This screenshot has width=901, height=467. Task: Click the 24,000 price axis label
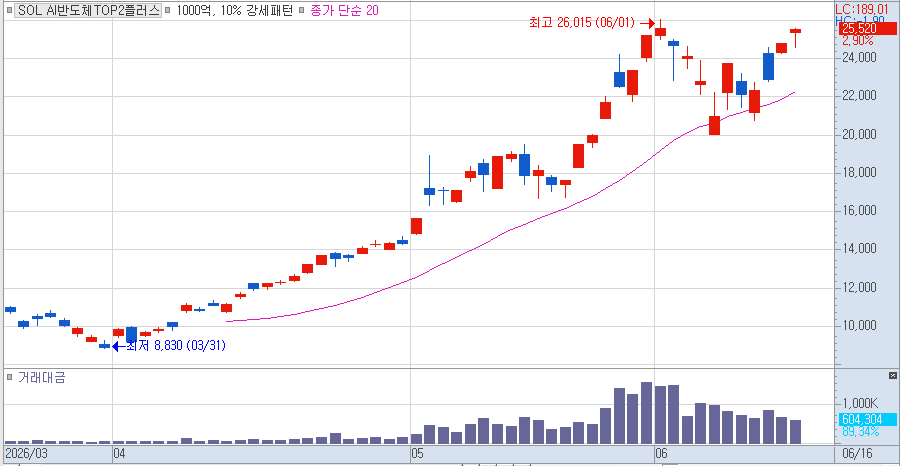click(860, 57)
